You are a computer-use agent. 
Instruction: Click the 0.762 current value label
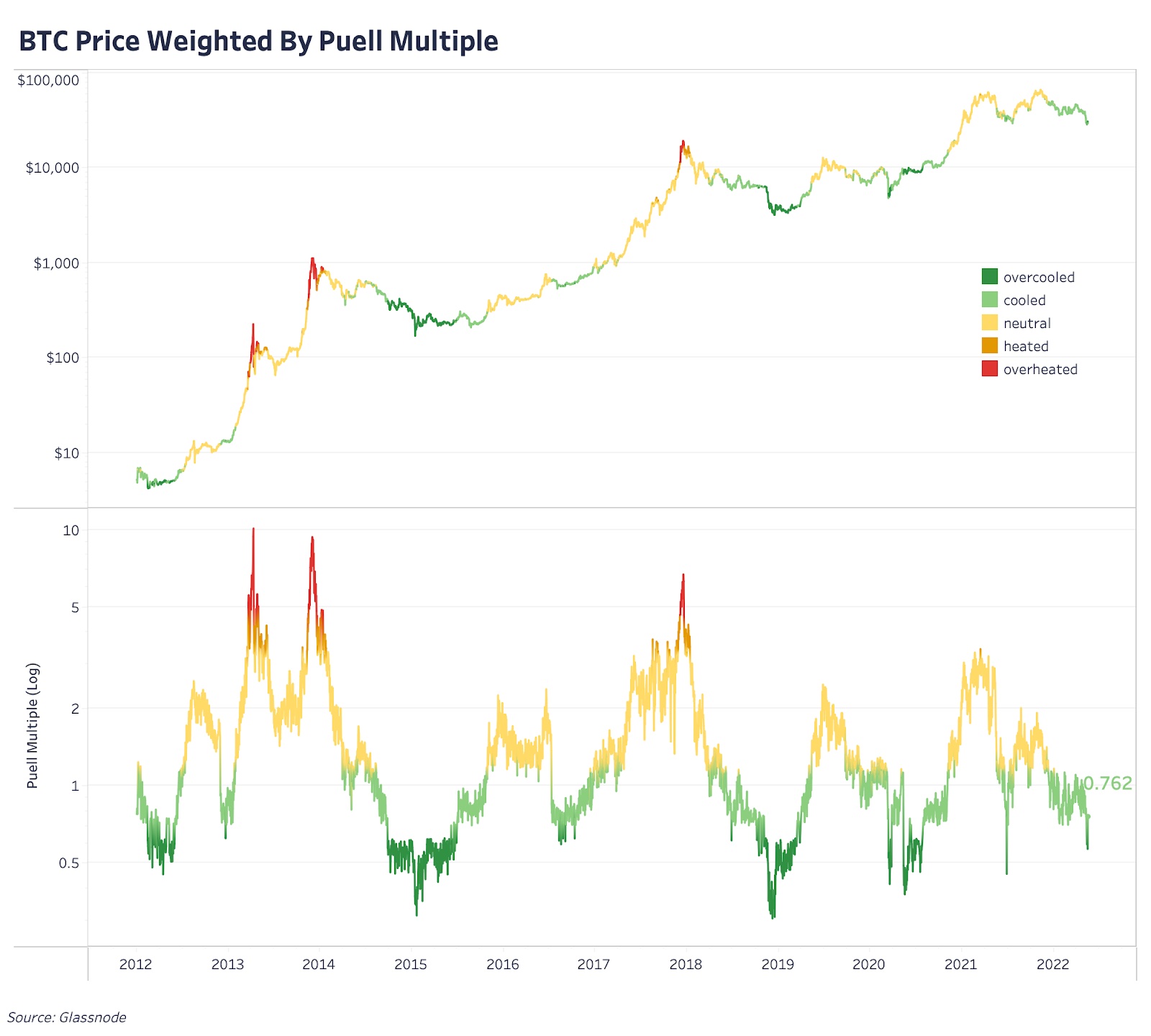tap(1108, 783)
